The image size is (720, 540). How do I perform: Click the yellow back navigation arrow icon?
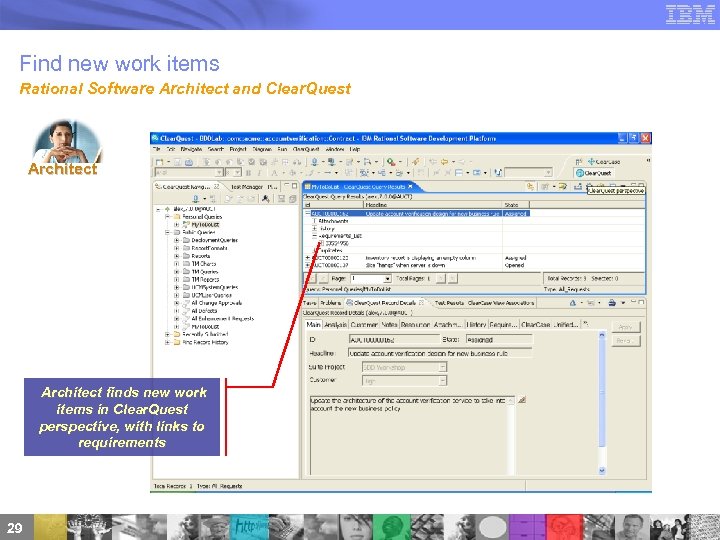tap(444, 162)
